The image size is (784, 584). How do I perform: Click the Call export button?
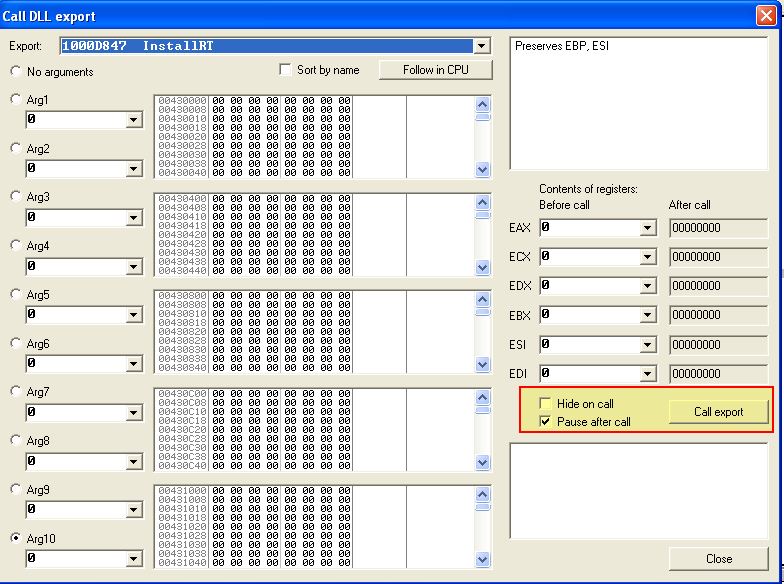pyautogui.click(x=718, y=412)
